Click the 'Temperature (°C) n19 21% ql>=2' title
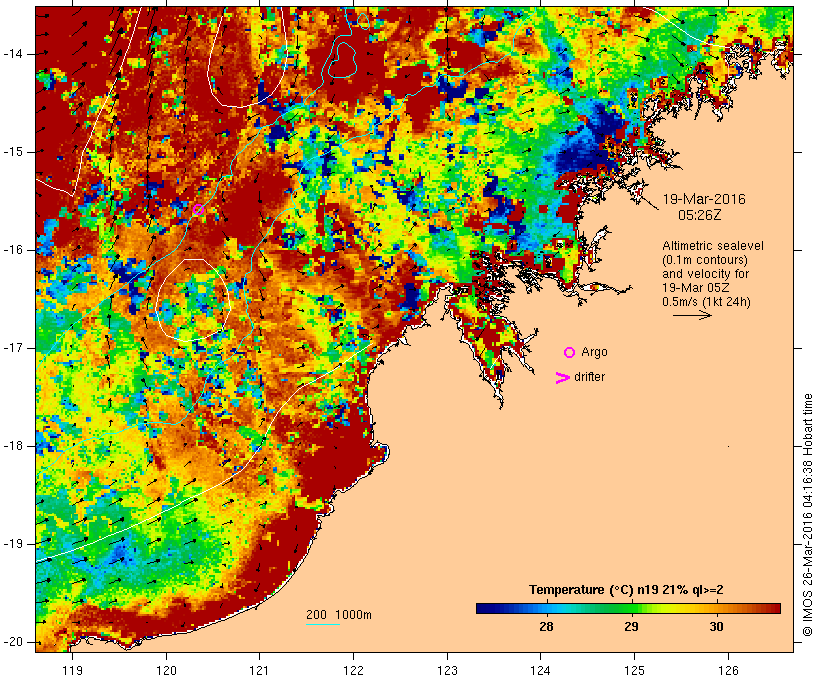820x680 pixels. click(x=626, y=590)
